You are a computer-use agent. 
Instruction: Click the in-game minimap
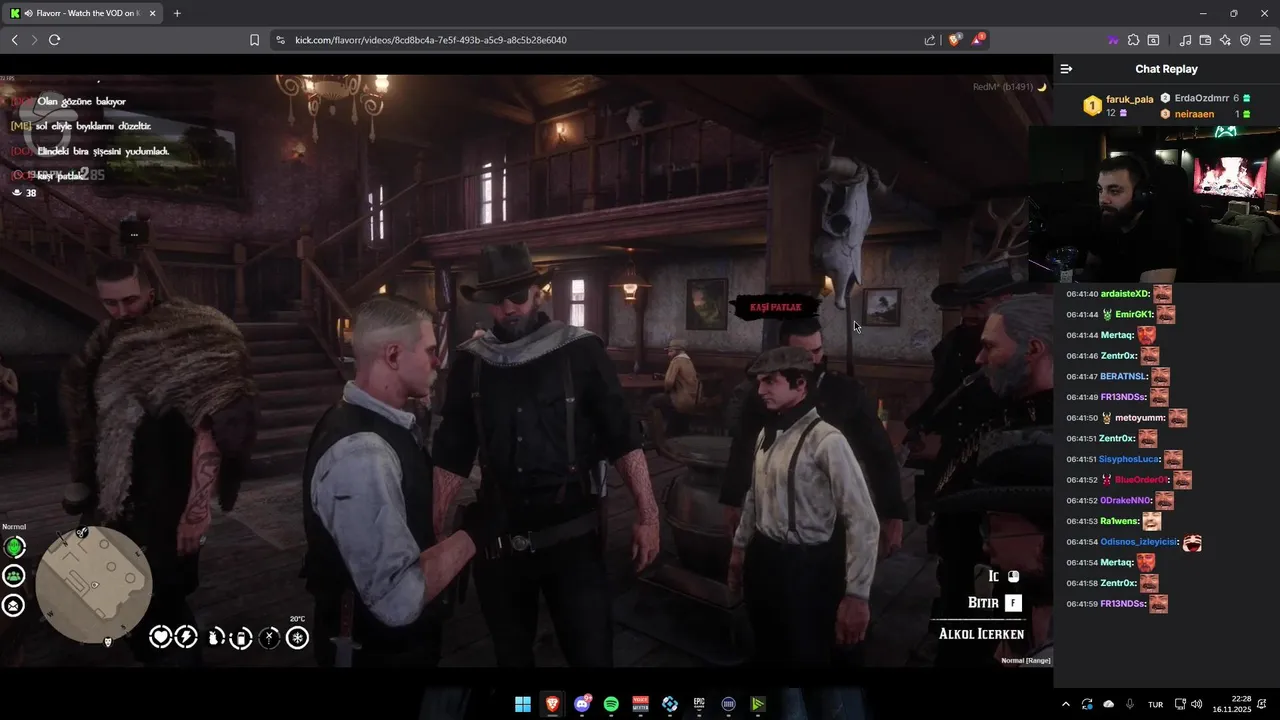(x=94, y=585)
